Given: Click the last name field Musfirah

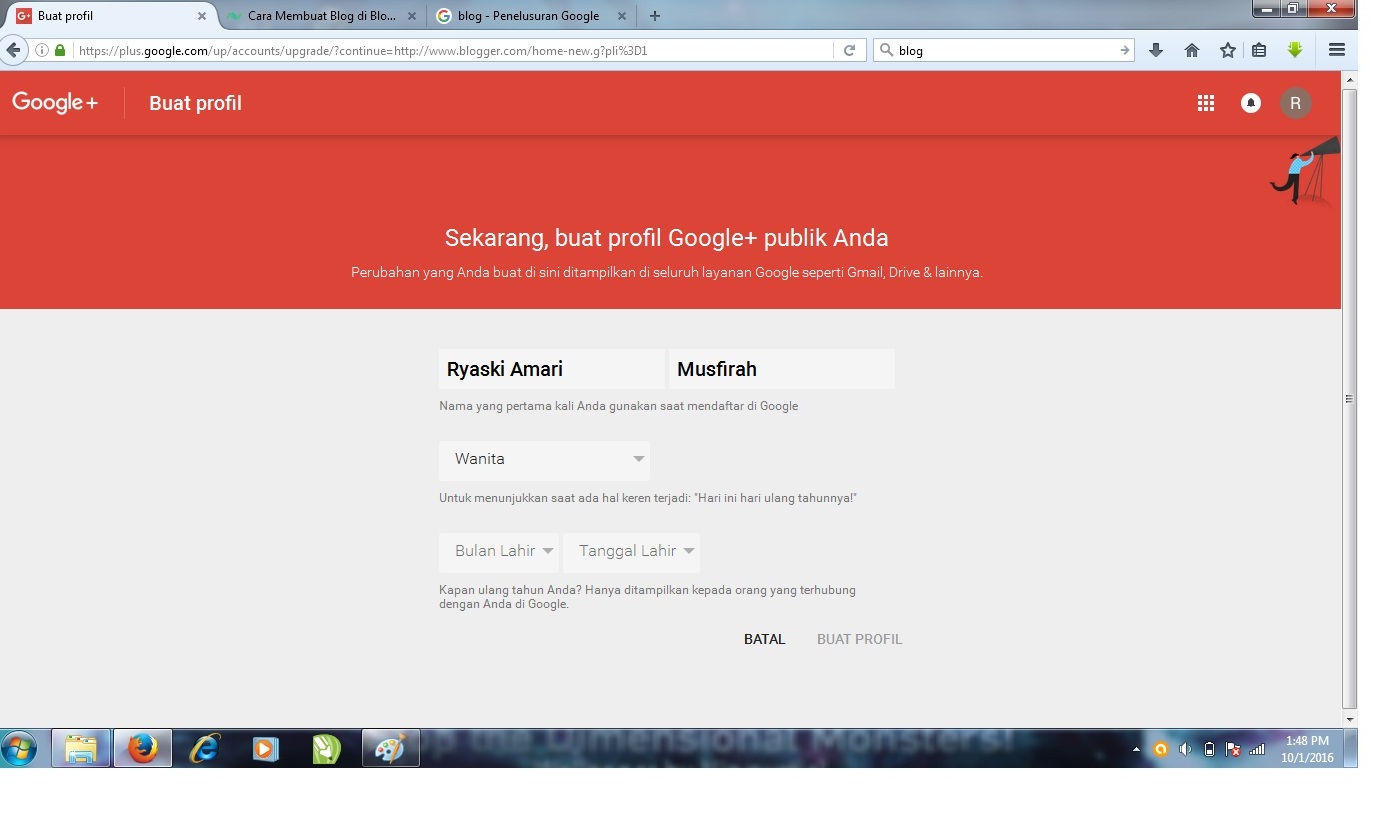Looking at the screenshot, I should coord(782,369).
